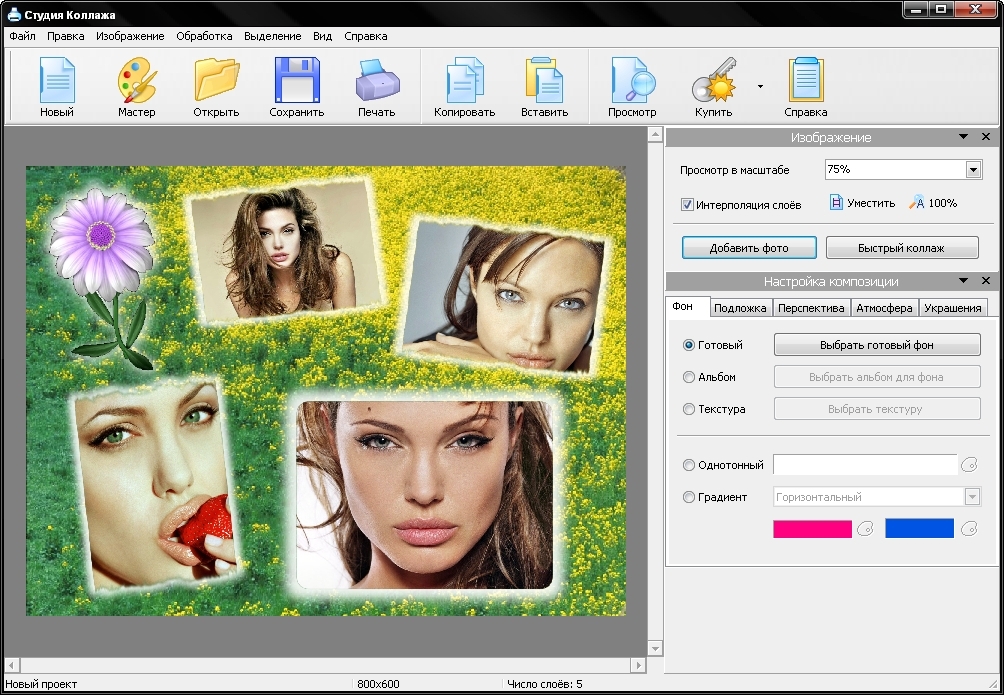Click the pink gradient color swatch
Viewport: 1004px width, 695px height.
click(812, 529)
